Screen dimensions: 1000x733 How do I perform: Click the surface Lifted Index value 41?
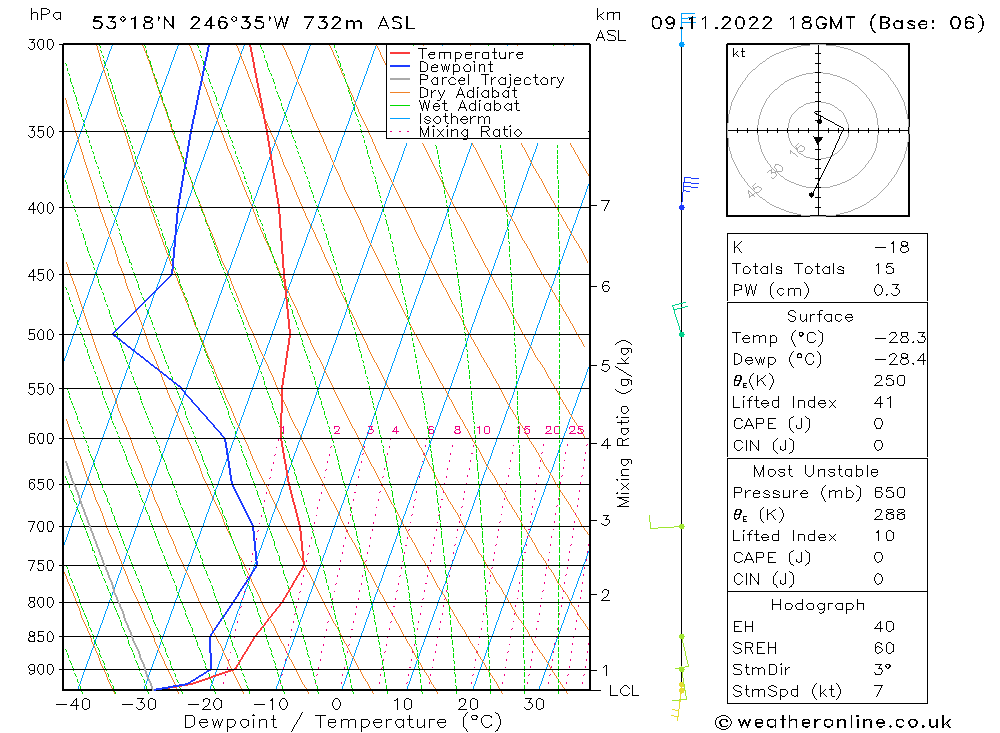tap(884, 403)
